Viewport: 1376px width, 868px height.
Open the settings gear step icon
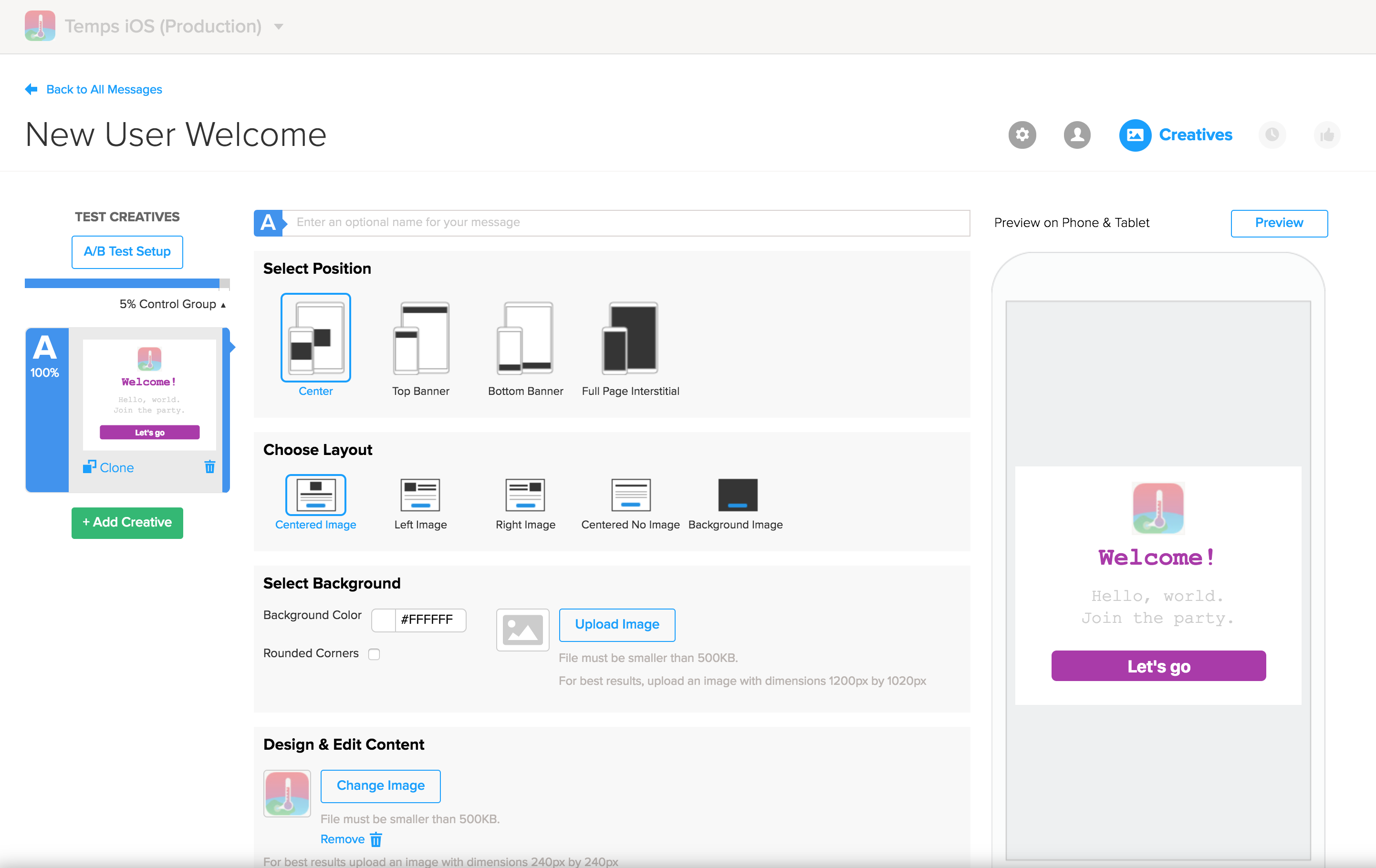point(1022,135)
